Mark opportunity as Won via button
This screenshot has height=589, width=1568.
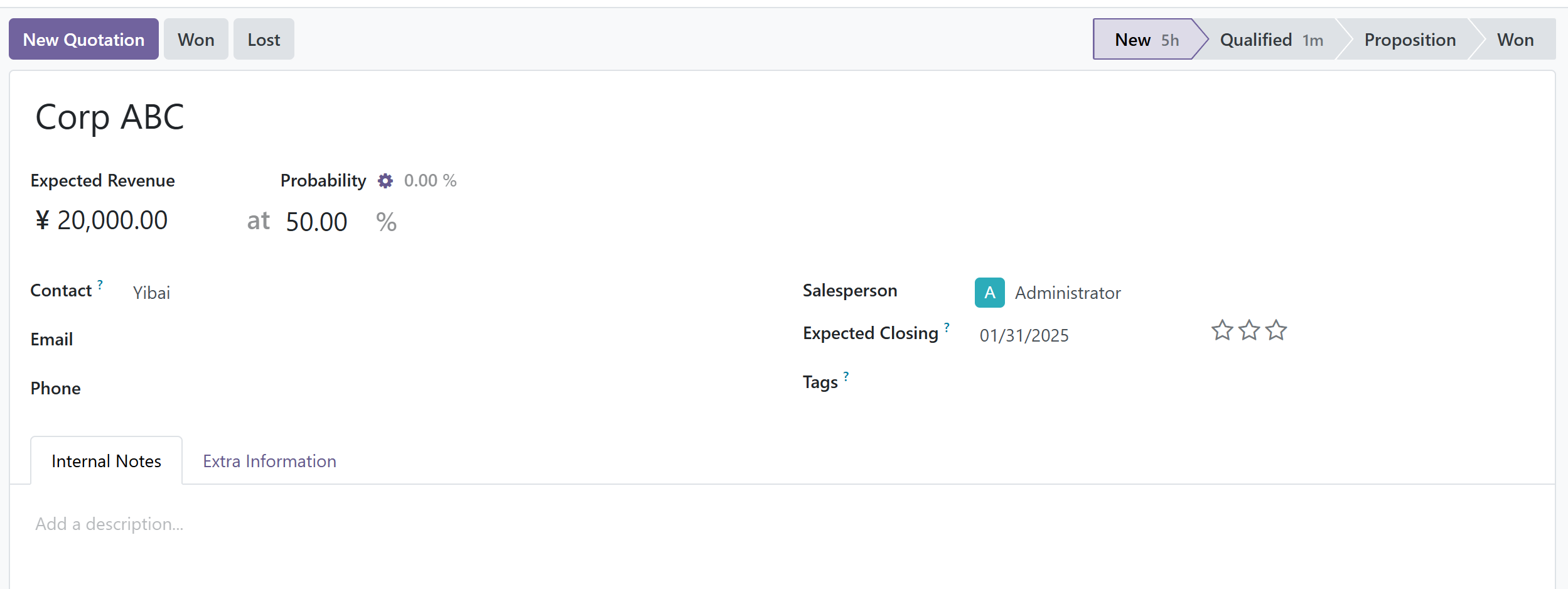tap(196, 40)
